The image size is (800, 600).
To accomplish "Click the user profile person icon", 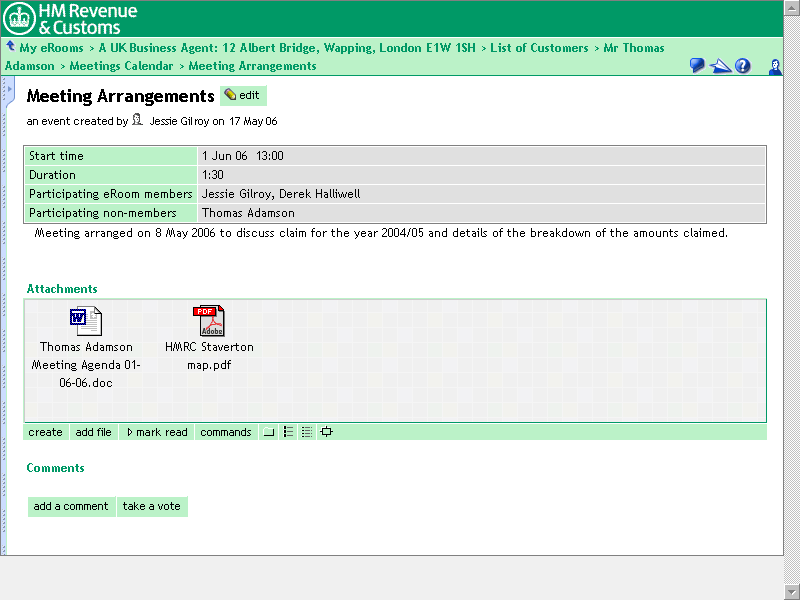I will [775, 66].
